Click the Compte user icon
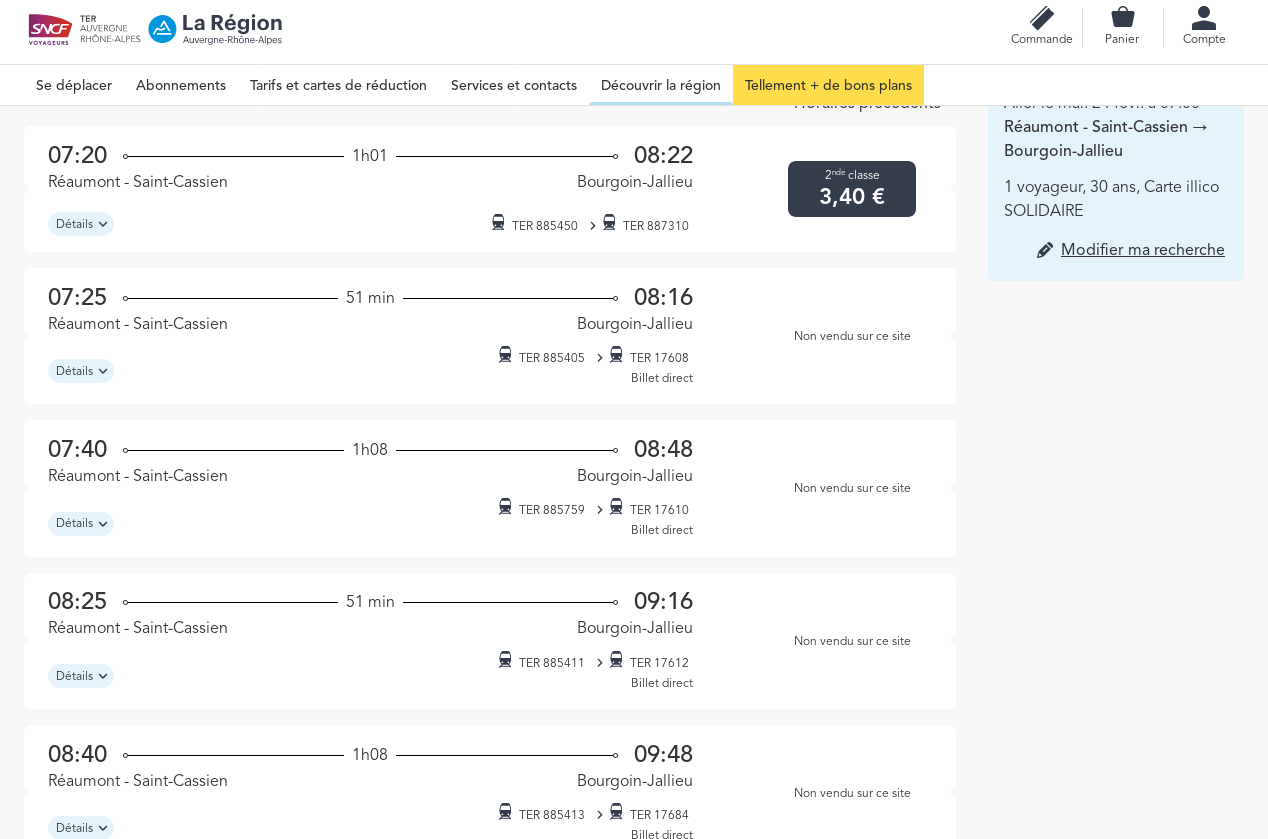 (1204, 19)
